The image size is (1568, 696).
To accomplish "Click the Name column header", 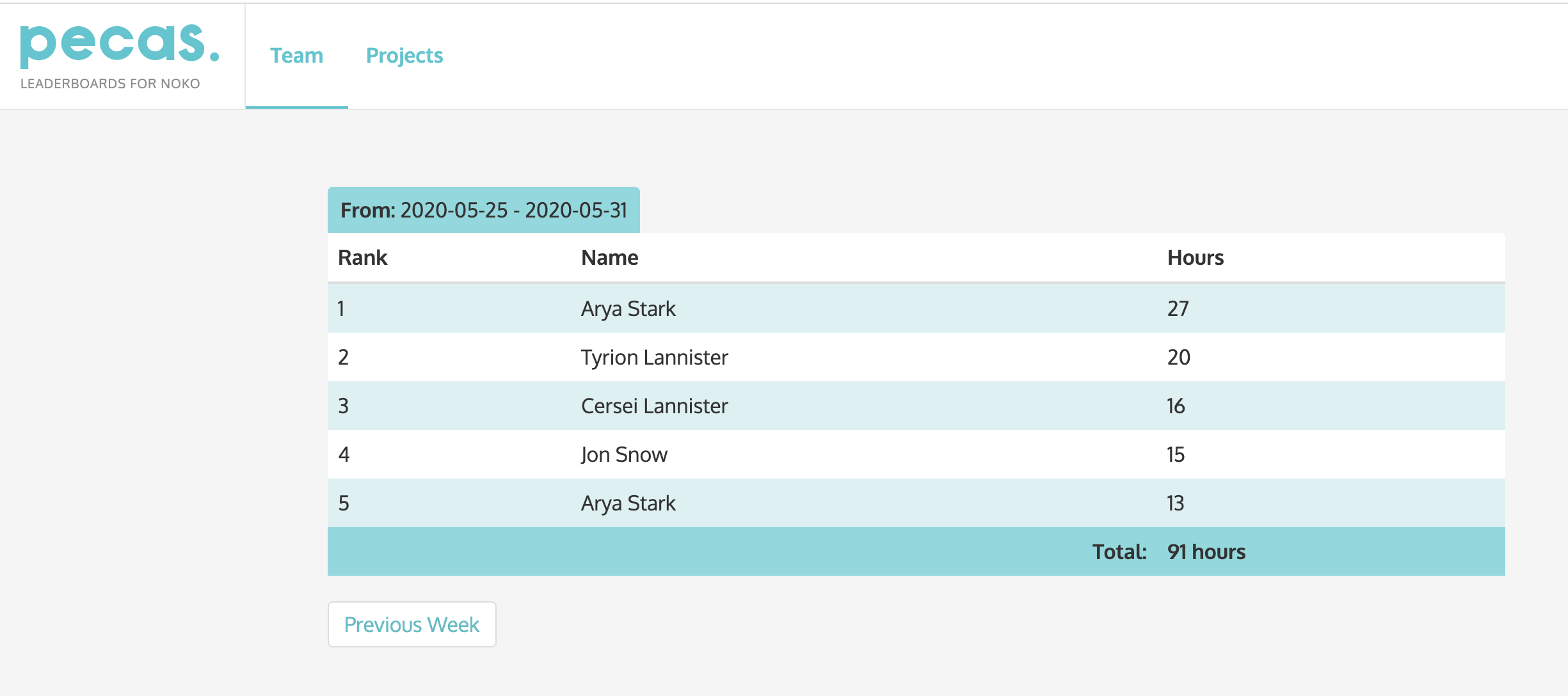I will point(609,258).
